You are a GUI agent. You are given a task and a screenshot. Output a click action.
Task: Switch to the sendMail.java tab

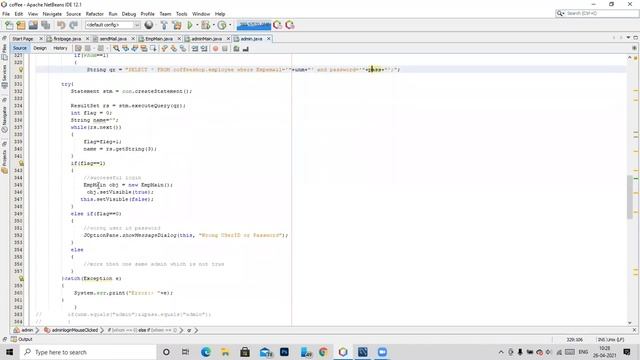pyautogui.click(x=113, y=39)
